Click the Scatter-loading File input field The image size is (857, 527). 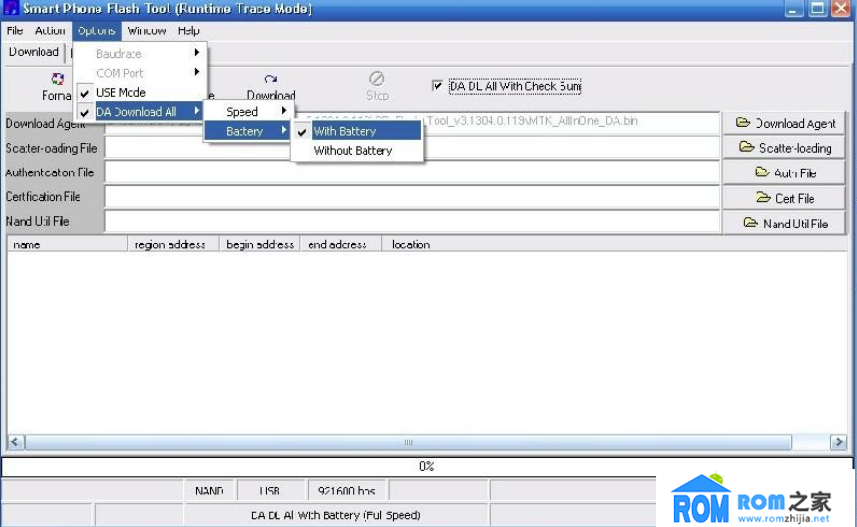click(x=412, y=148)
